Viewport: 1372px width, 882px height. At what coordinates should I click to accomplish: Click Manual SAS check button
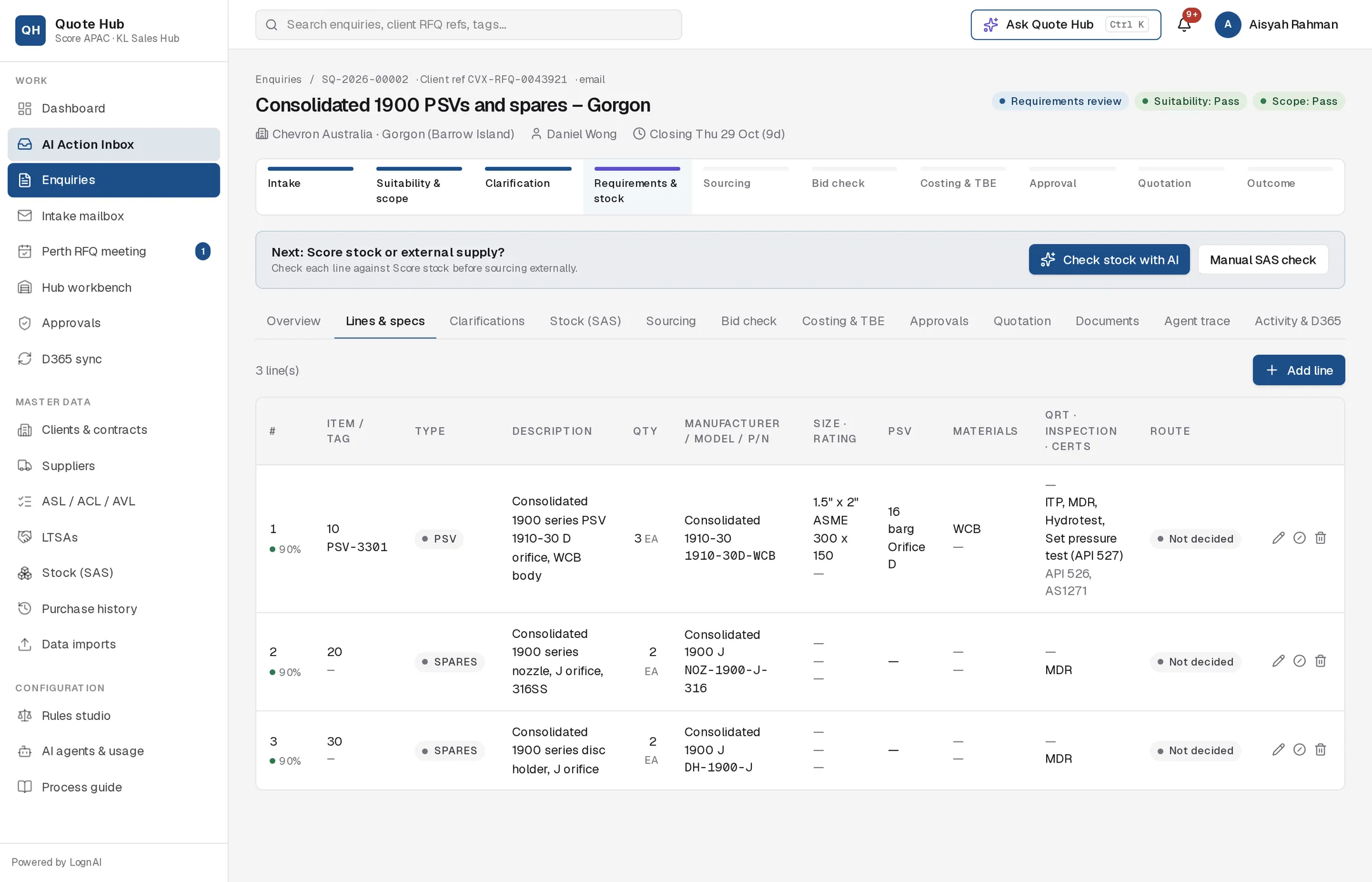(x=1263, y=260)
